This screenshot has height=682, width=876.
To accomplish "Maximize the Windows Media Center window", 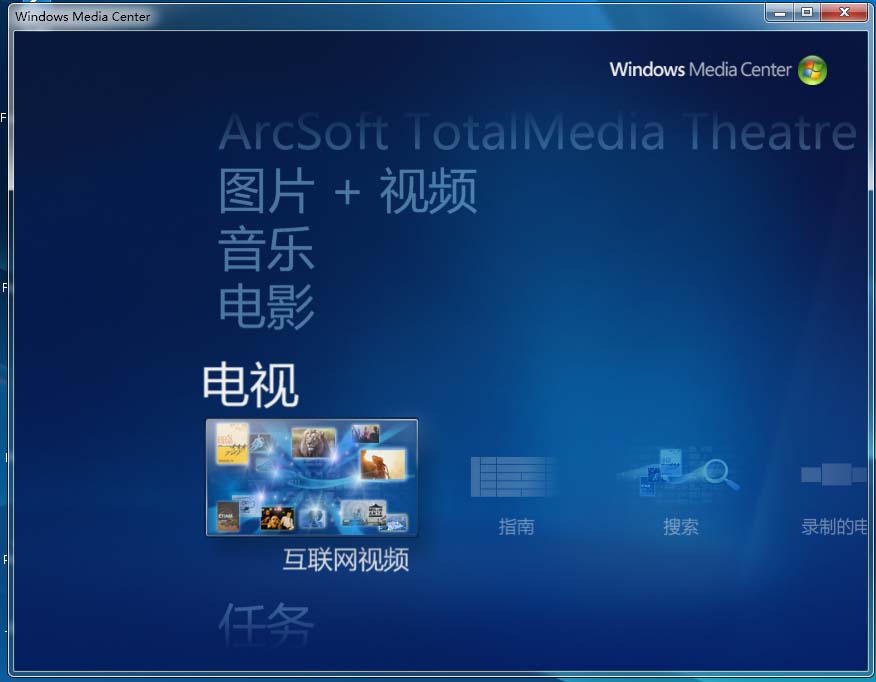I will [x=807, y=12].
